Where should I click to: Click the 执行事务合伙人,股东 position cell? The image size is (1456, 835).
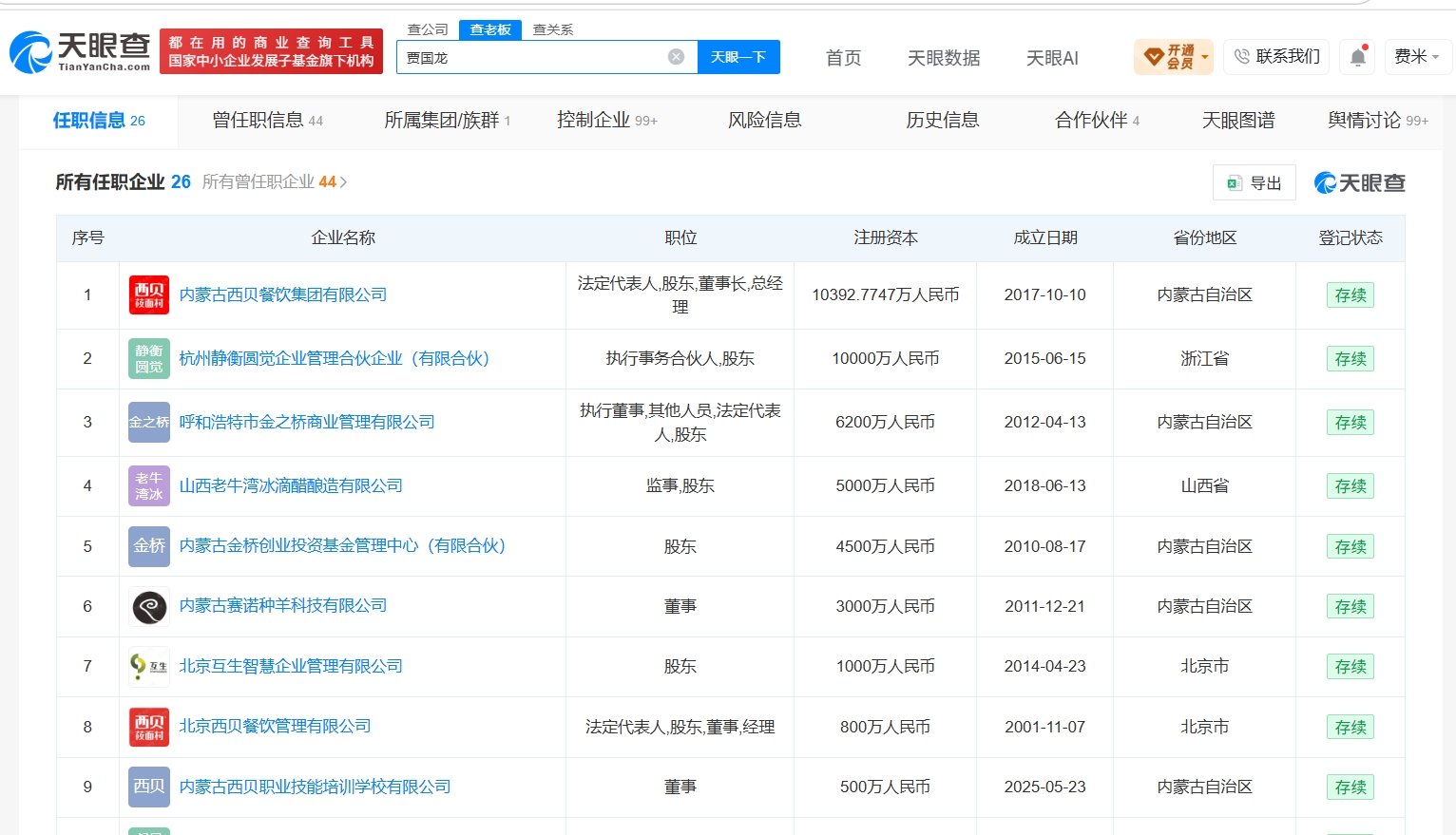point(680,358)
